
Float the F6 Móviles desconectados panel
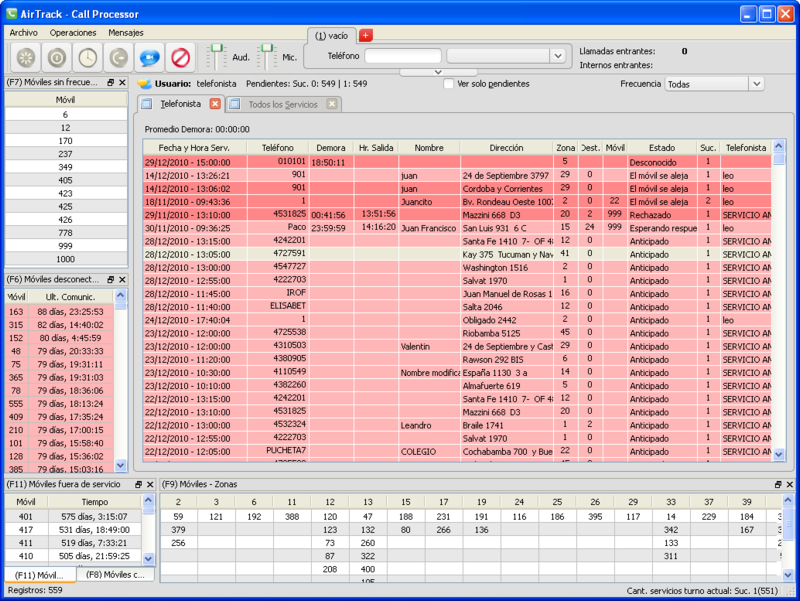pos(111,280)
